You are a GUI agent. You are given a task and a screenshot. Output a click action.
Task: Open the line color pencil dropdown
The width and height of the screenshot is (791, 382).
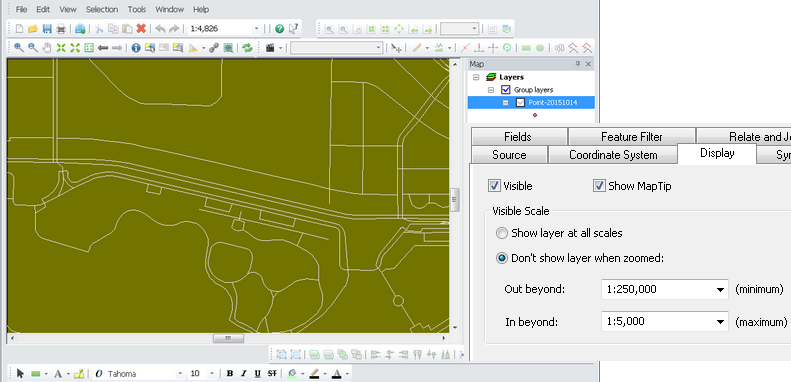[x=325, y=374]
